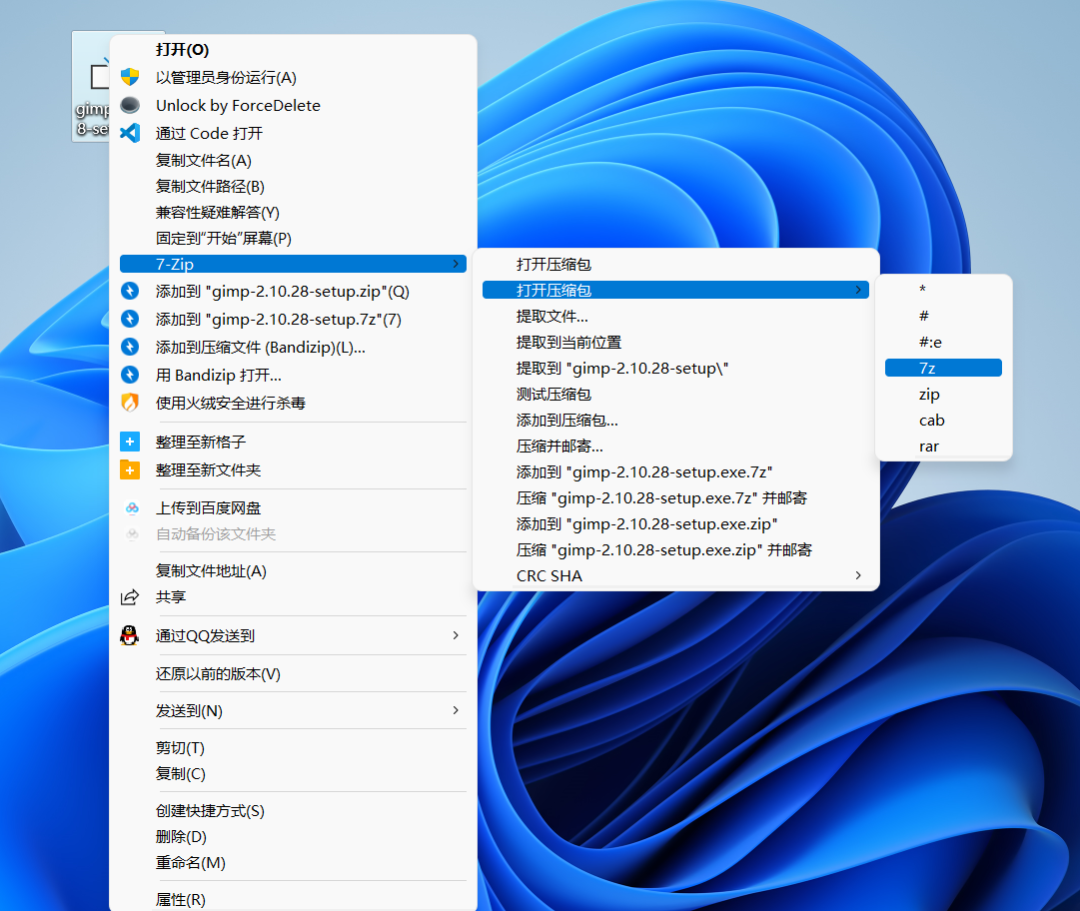The width and height of the screenshot is (1080, 911).
Task: Select the 7z format option
Action: 943,368
